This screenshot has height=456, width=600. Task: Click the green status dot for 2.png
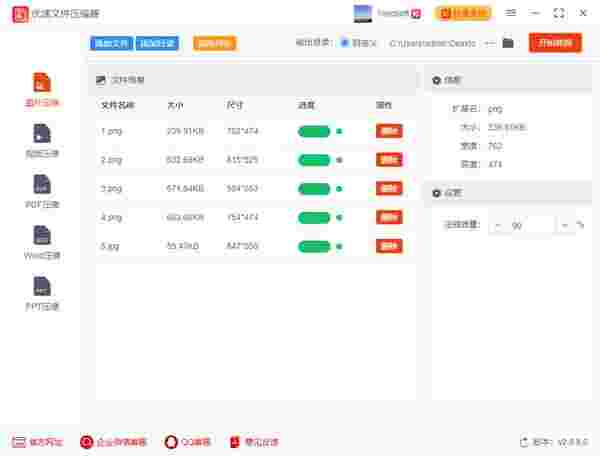[339, 160]
